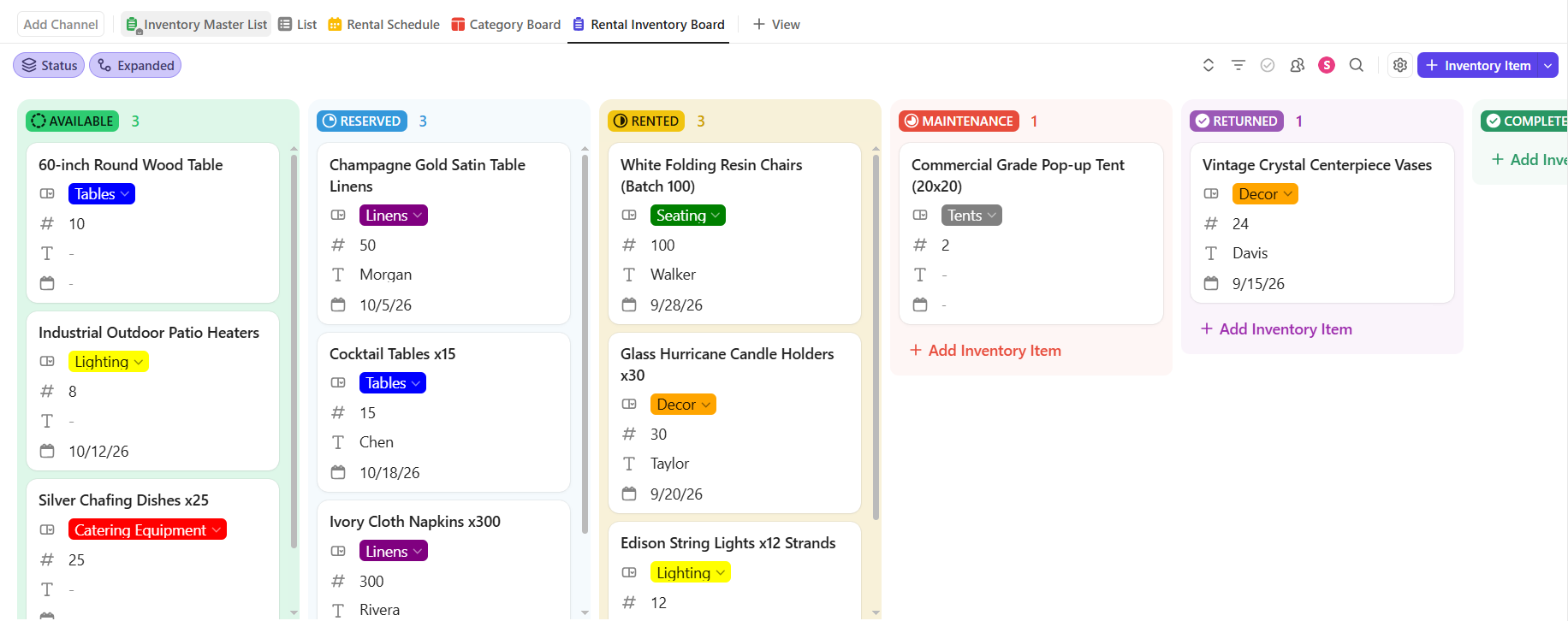Open Lighting dropdown on Edison String Lights
Screen dimensions: 1568x621
(x=691, y=573)
